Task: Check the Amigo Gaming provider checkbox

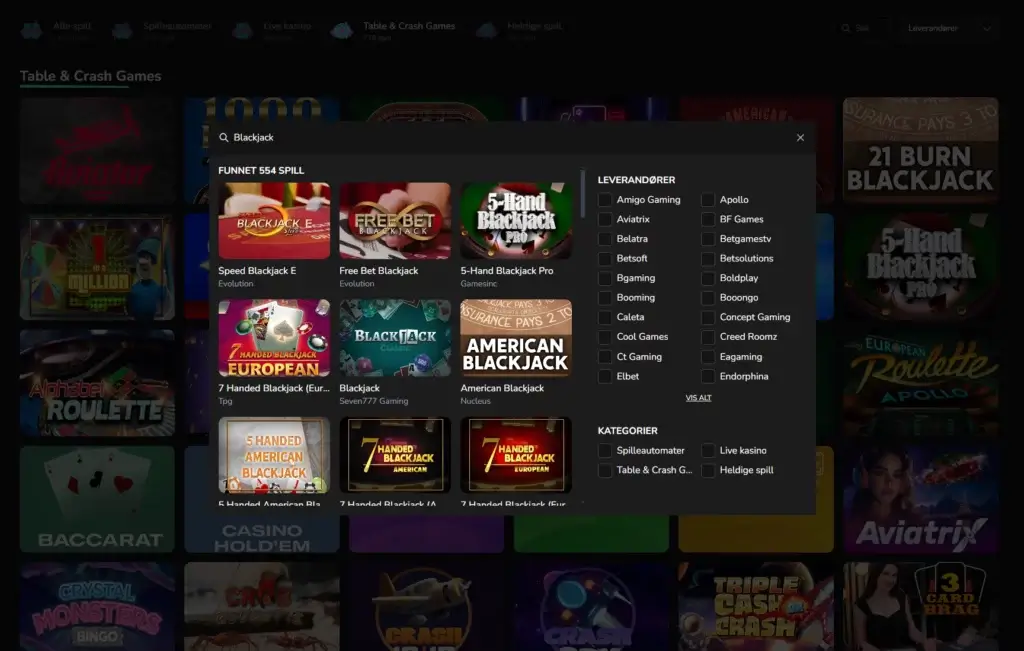Action: (605, 200)
